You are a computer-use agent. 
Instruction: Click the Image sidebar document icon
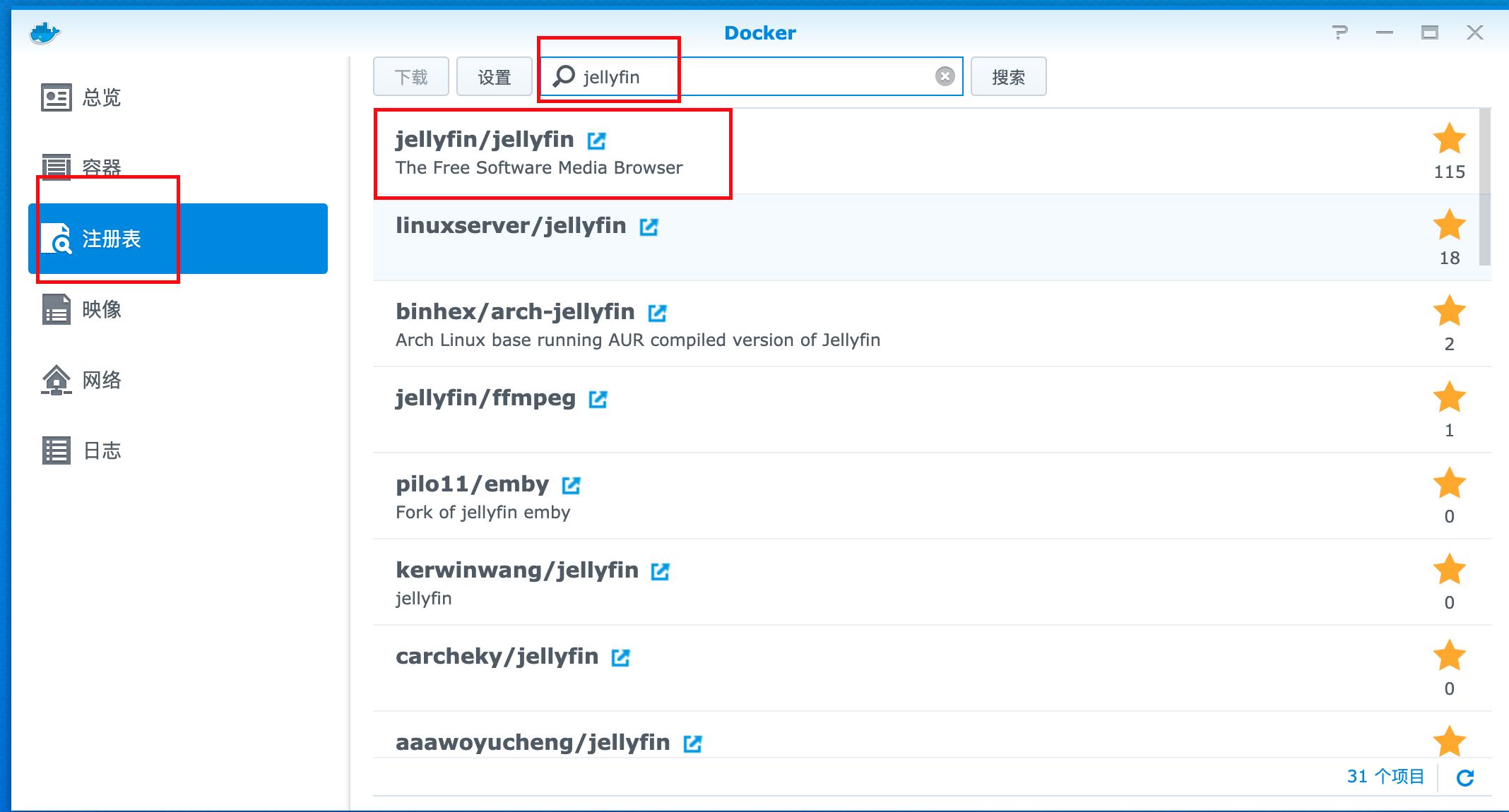pyautogui.click(x=56, y=309)
